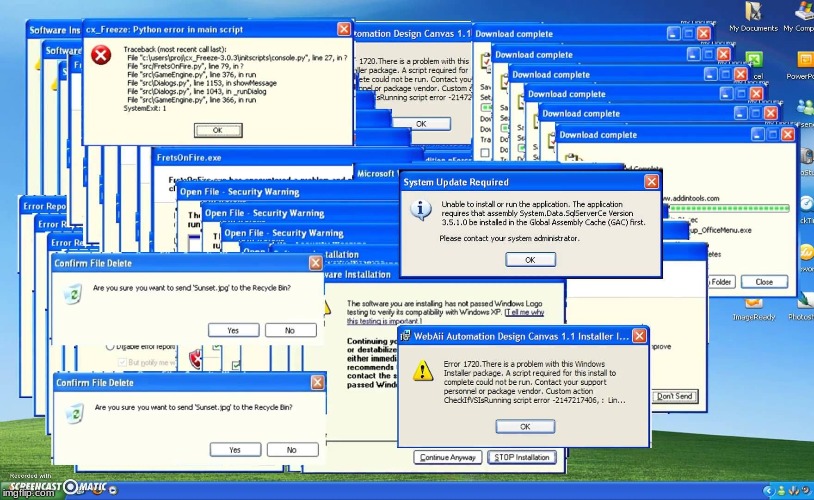Click the installer icon in front WebAii title bar
Image resolution: width=814 pixels, height=500 pixels.
point(406,336)
